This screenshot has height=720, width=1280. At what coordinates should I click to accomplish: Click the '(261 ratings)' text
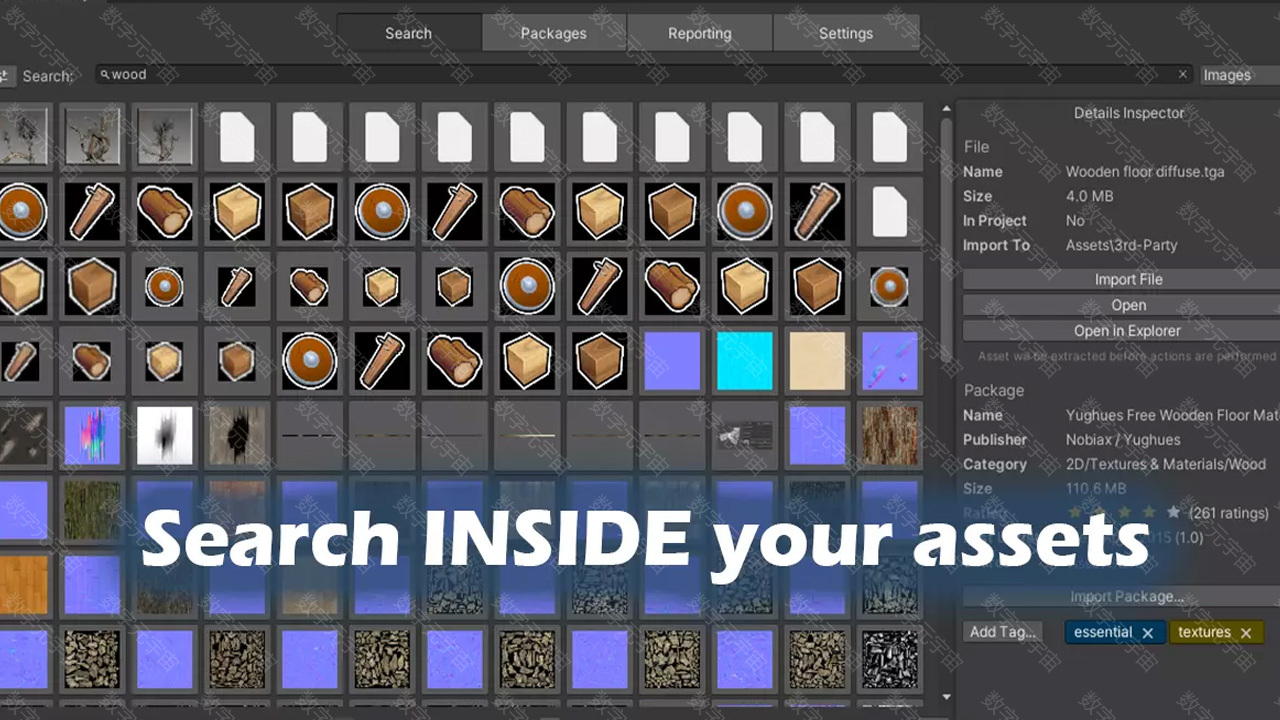pyautogui.click(x=1228, y=513)
